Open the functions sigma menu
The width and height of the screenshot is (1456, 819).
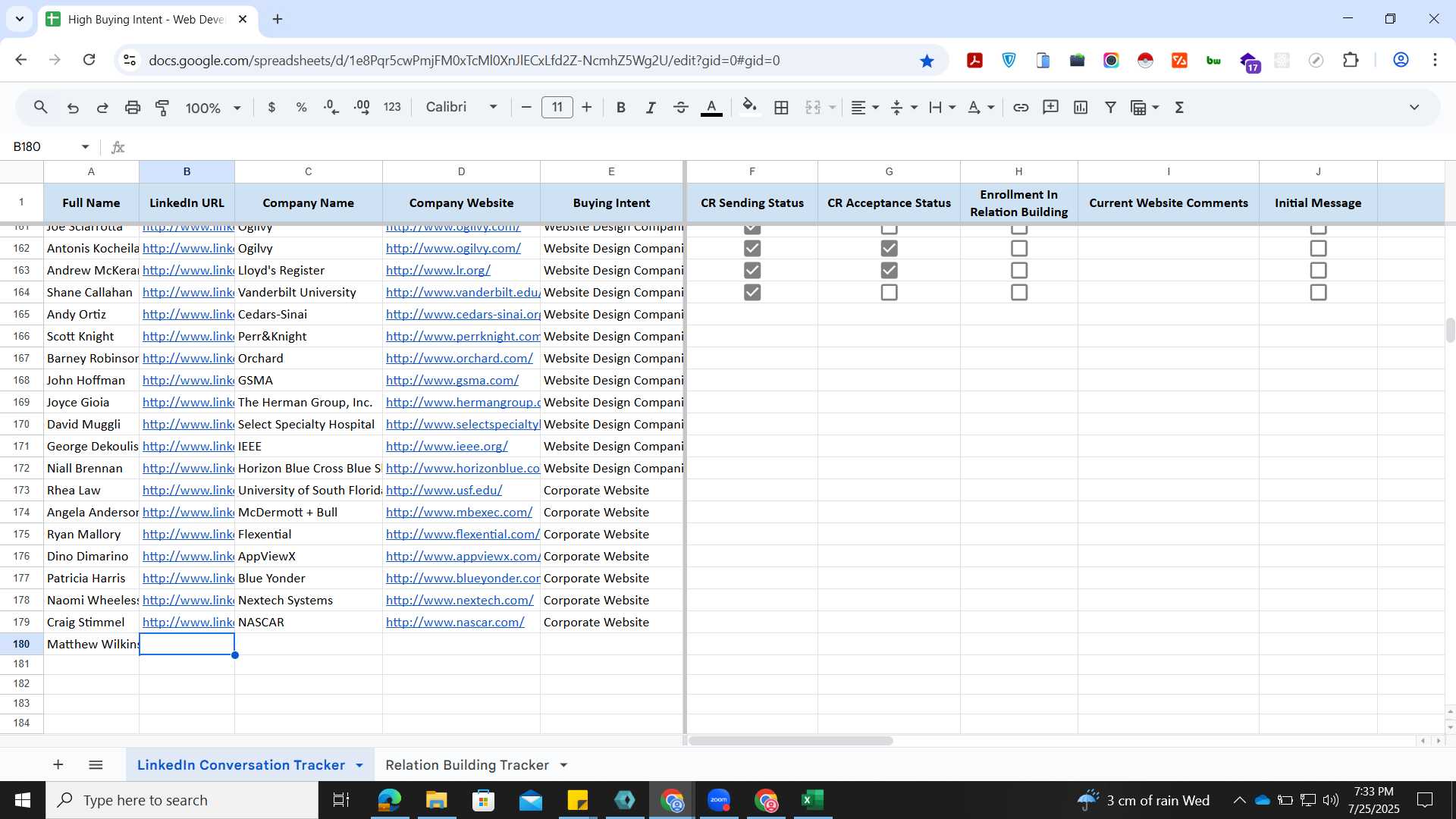(1179, 108)
